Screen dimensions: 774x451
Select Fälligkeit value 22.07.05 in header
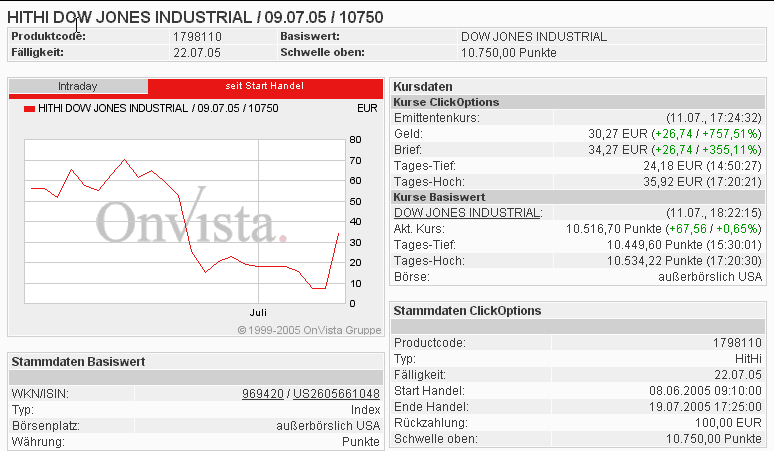[196, 52]
